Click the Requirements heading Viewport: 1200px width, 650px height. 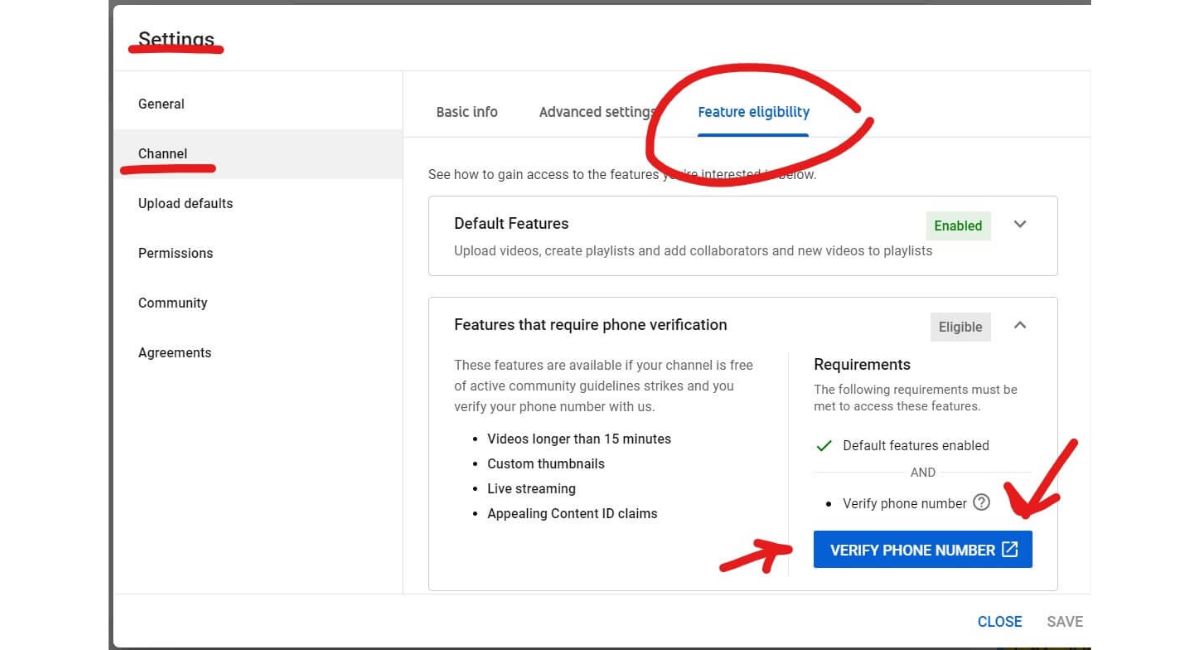862,365
